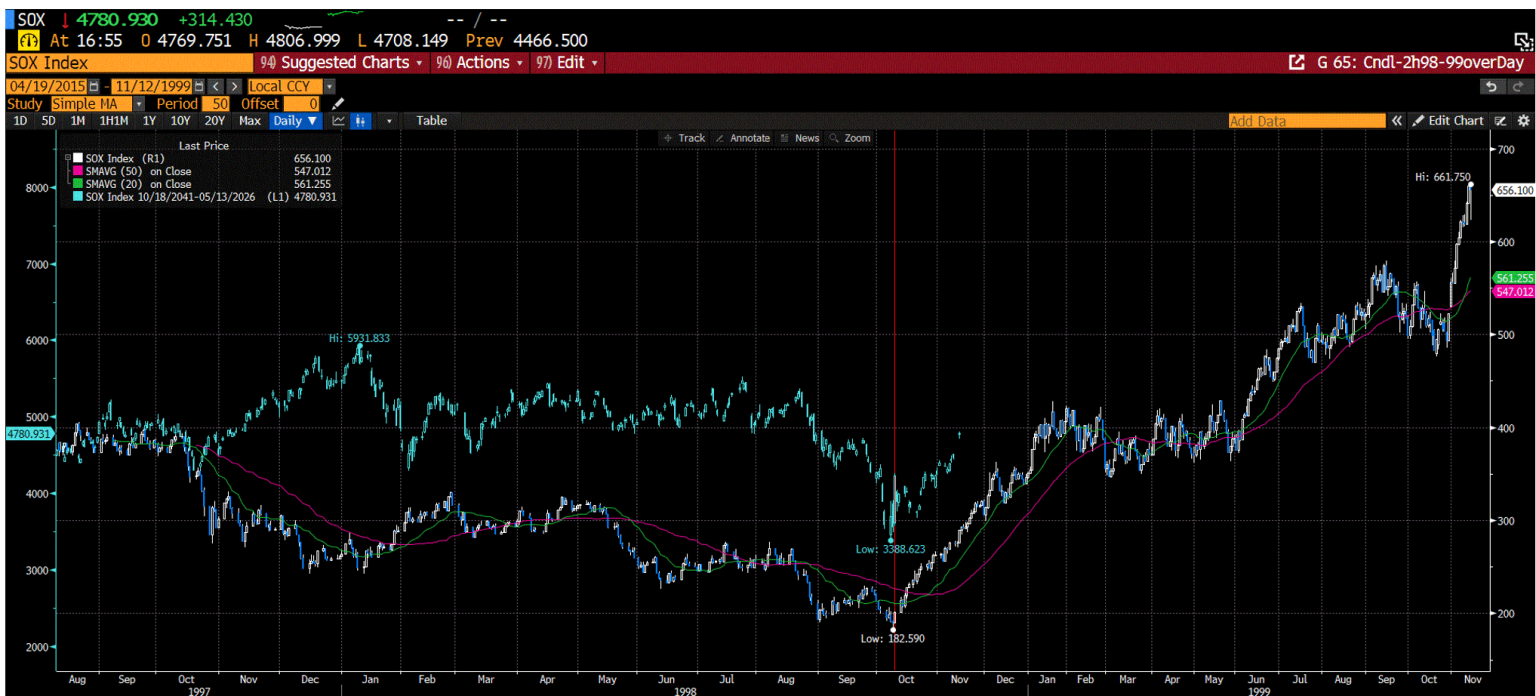Toggle visibility of SMAVG (50) in legend
This screenshot has height=696, width=1536.
click(x=77, y=171)
